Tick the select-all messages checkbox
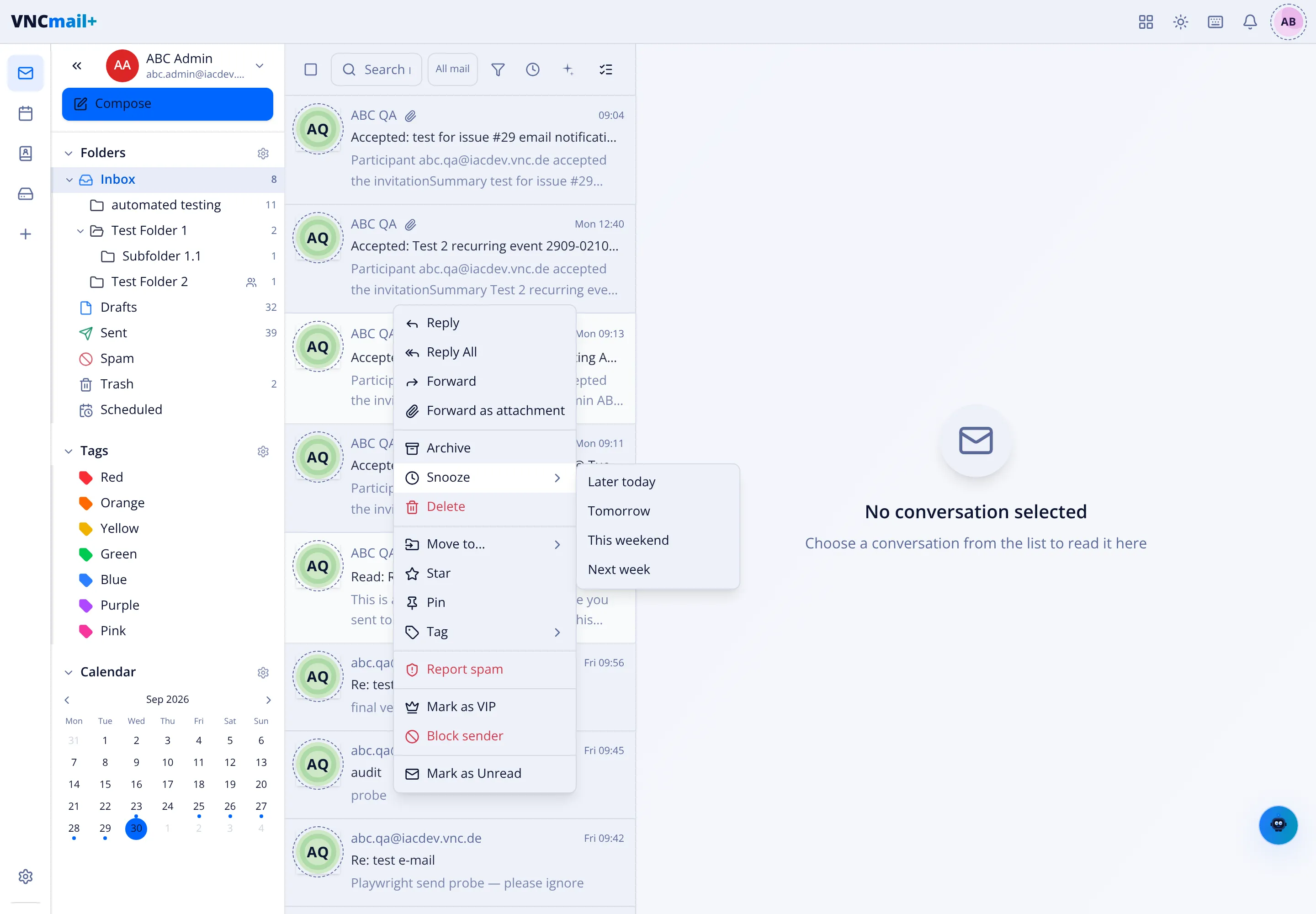The width and height of the screenshot is (1316, 914). (310, 69)
